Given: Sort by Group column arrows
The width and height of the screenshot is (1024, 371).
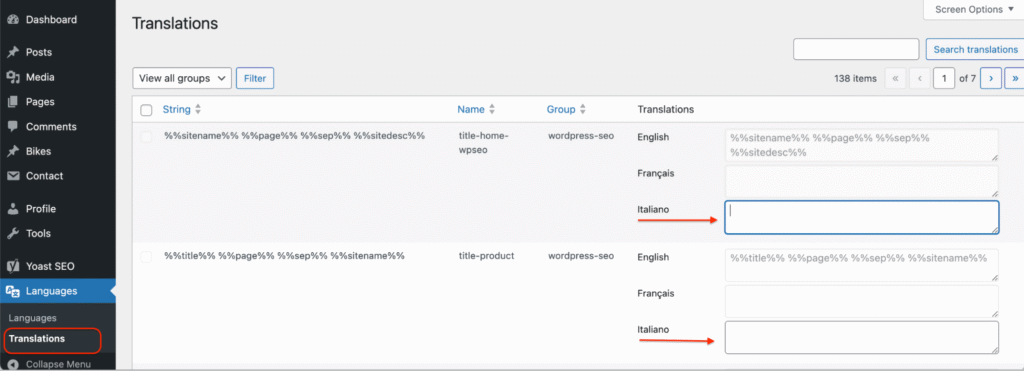Looking at the screenshot, I should click(583, 110).
